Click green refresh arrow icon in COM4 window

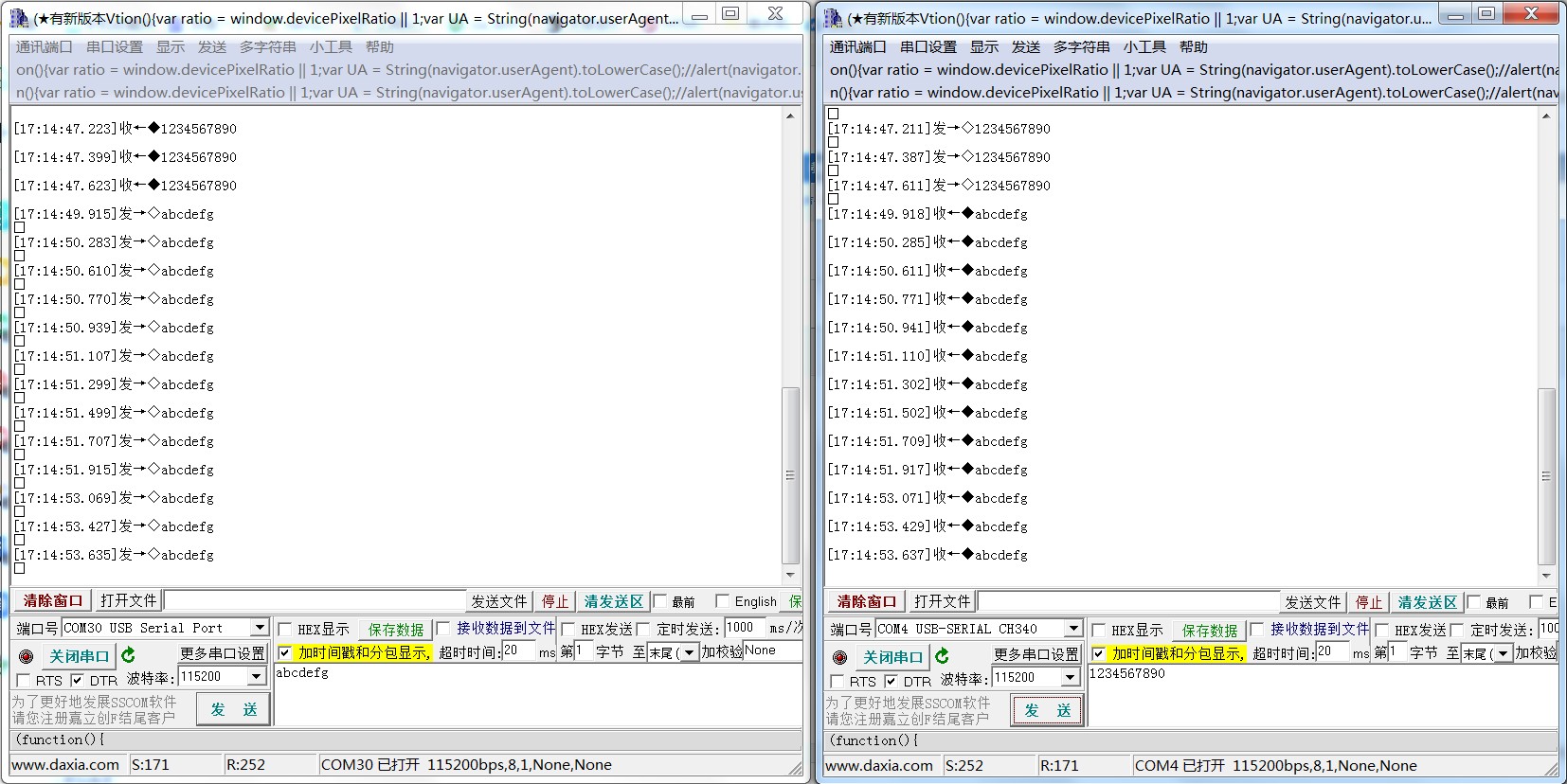click(x=942, y=655)
